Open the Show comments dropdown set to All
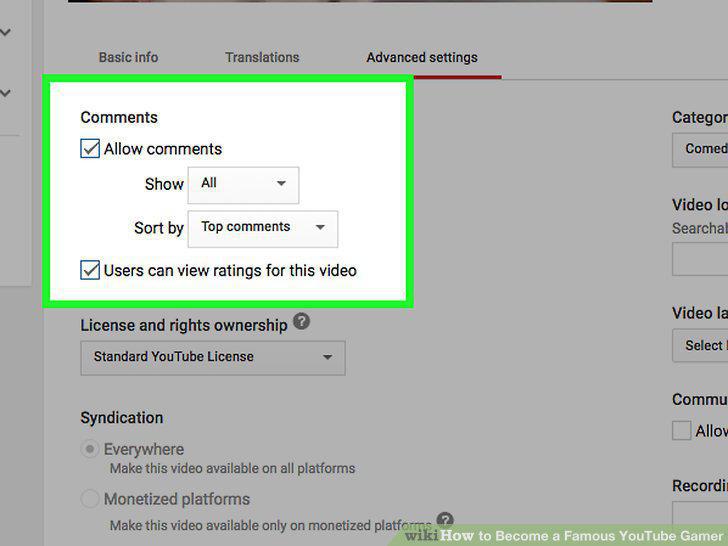The width and height of the screenshot is (728, 546). coord(243,185)
